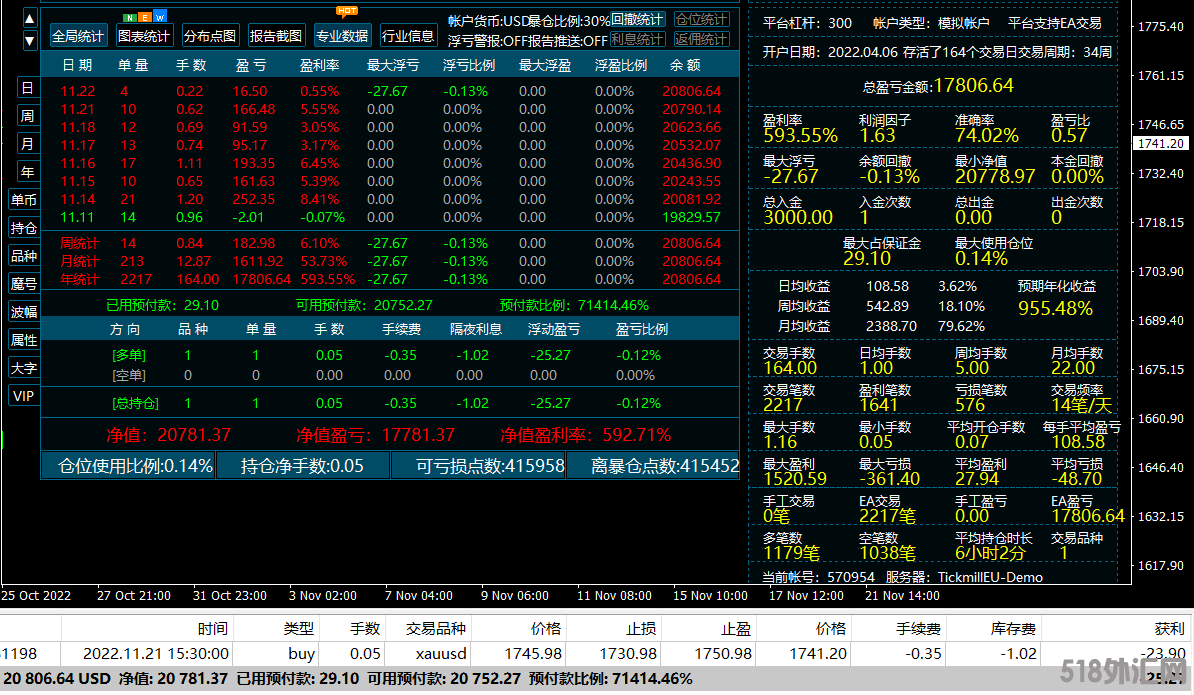Viewport: 1194px width, 695px height.
Task: Select 利息统计 interest statistics
Action: (x=637, y=39)
